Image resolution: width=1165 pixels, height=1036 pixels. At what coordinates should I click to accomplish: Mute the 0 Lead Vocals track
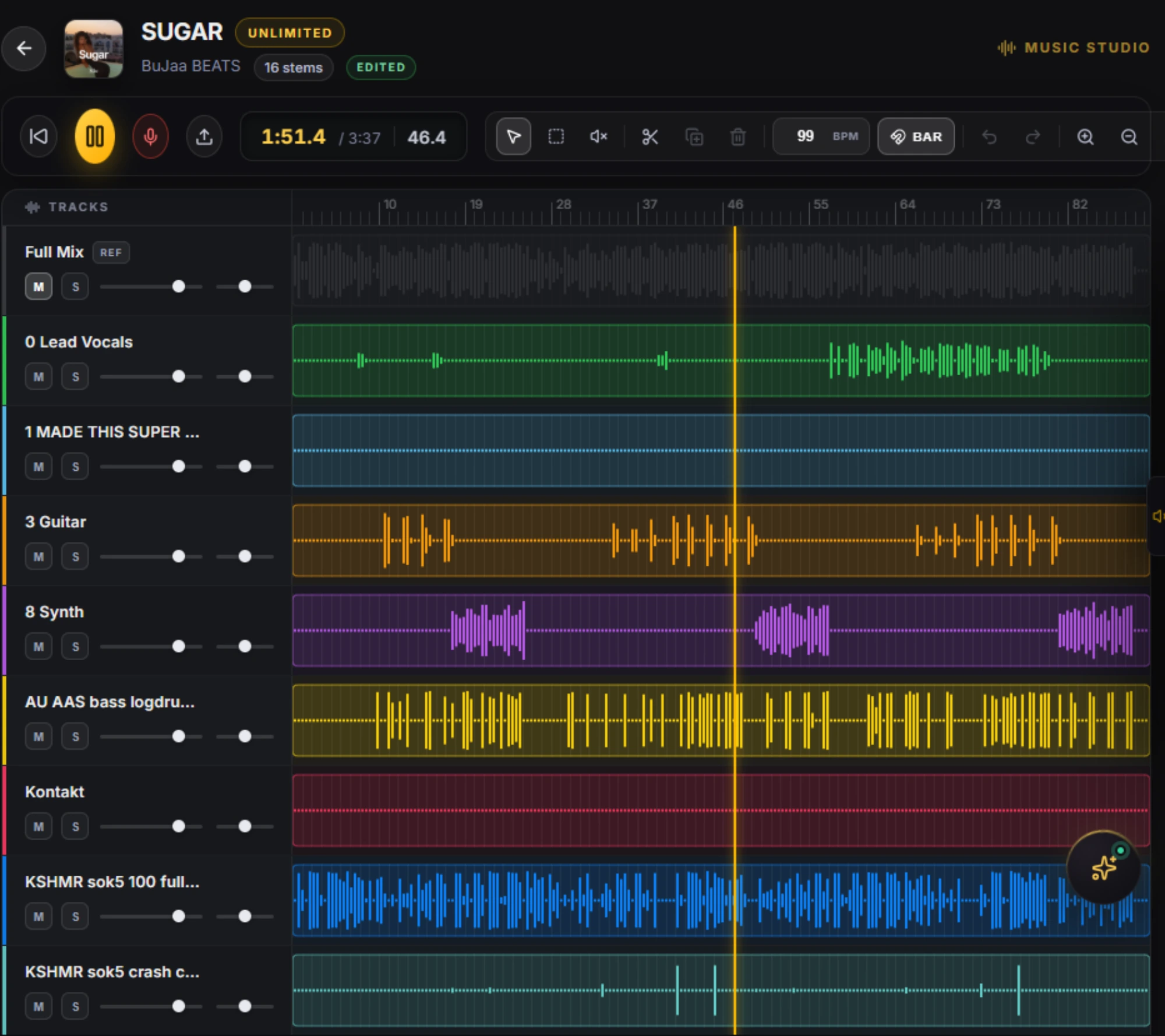pos(38,377)
